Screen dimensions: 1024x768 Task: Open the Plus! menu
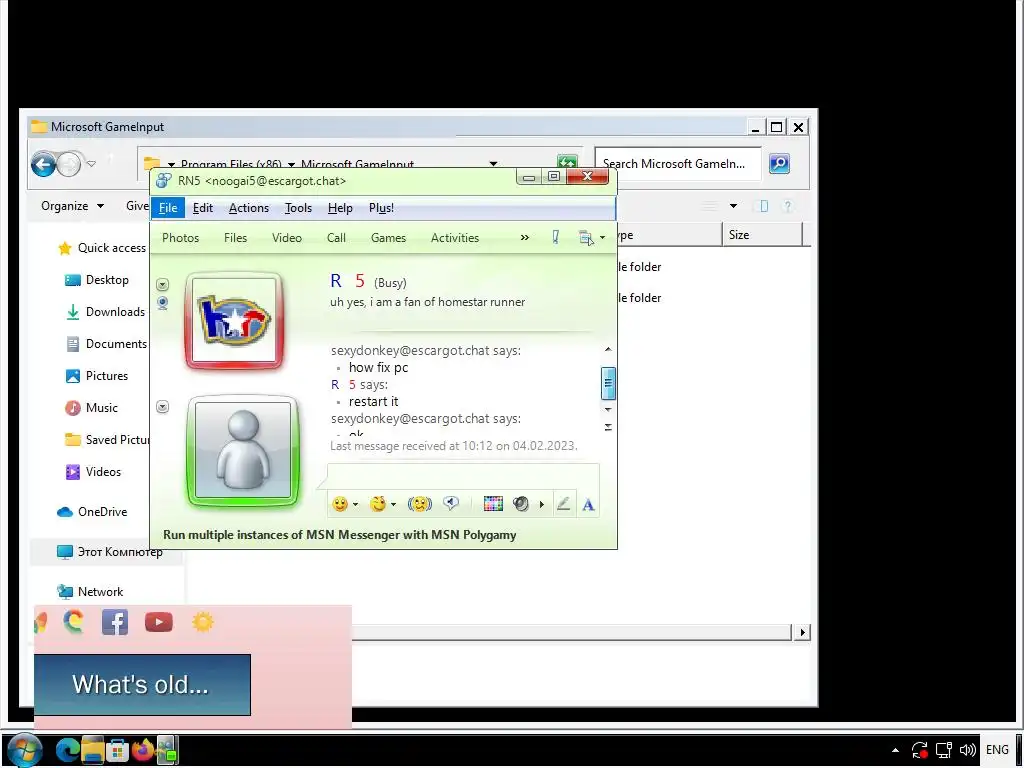381,208
